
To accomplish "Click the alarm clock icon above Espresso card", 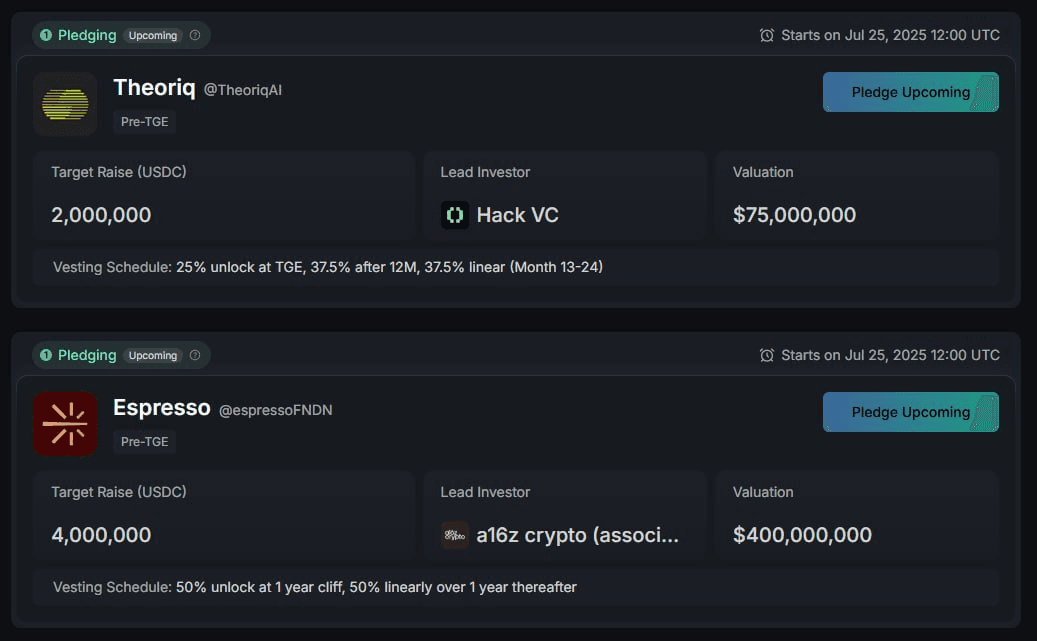I will (767, 355).
